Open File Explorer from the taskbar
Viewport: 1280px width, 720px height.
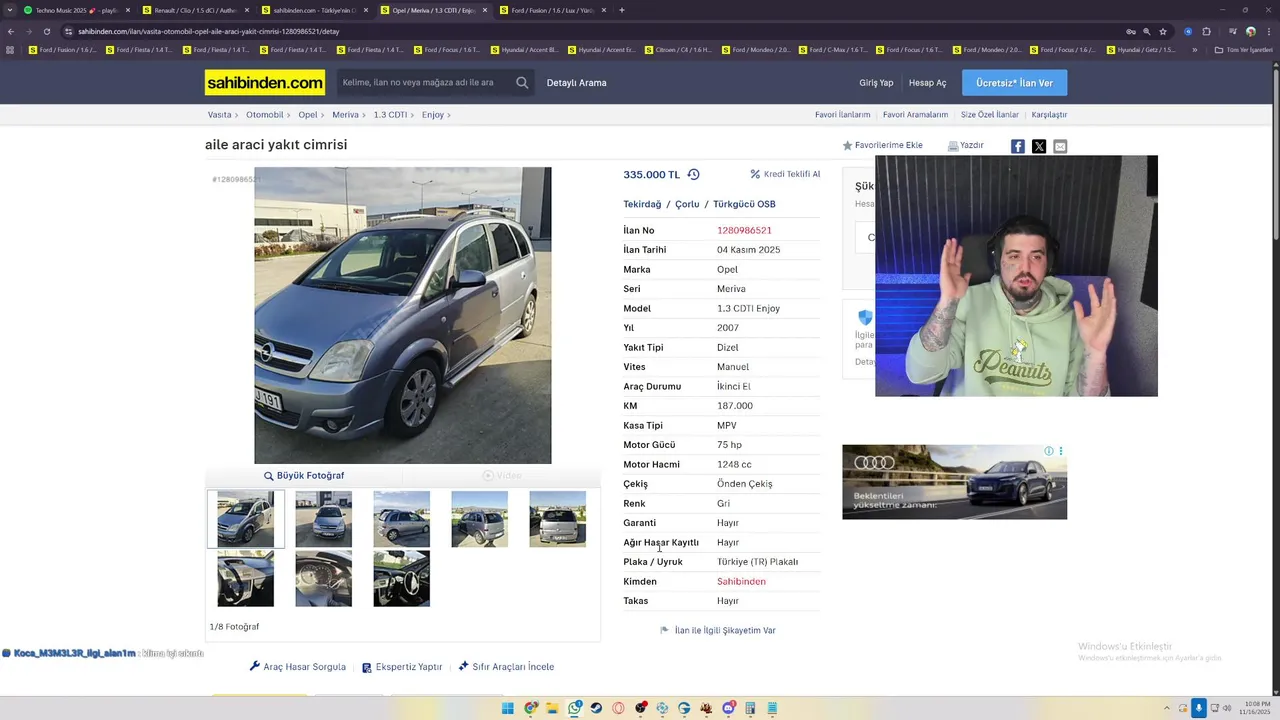553,708
